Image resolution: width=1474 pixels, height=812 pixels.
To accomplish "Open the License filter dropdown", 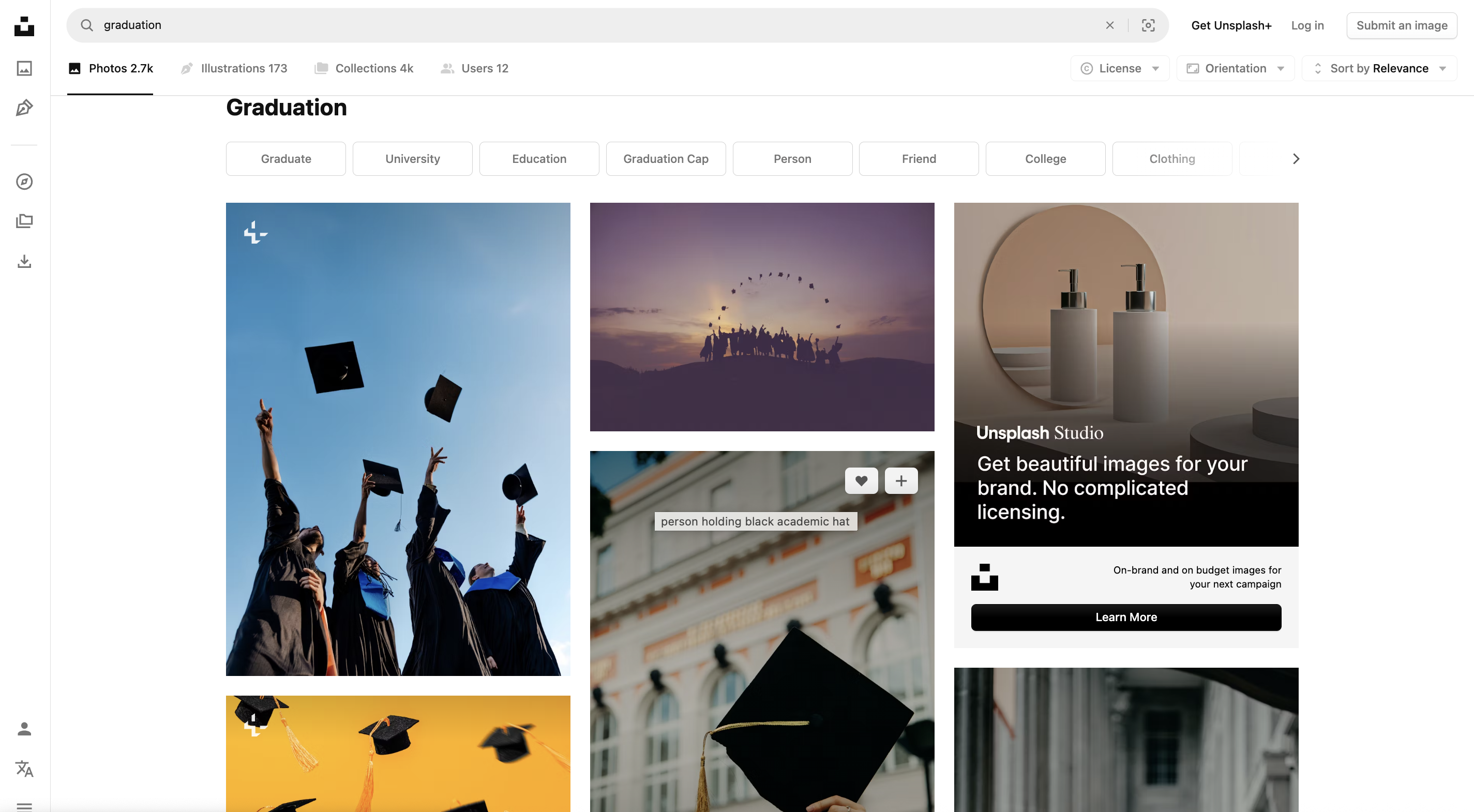I will (1119, 68).
